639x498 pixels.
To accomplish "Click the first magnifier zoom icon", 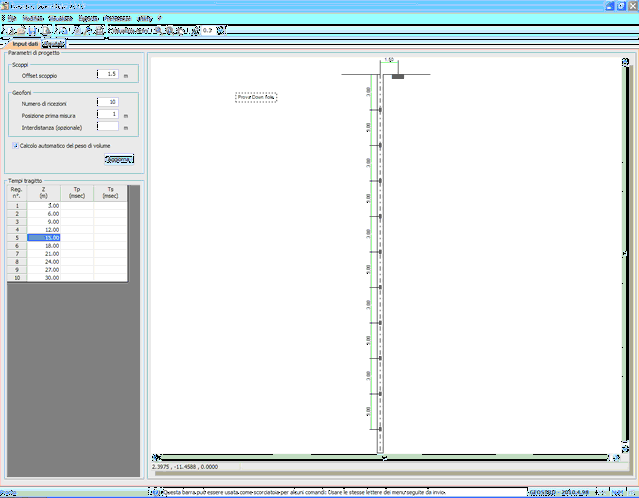I will tap(158, 31).
